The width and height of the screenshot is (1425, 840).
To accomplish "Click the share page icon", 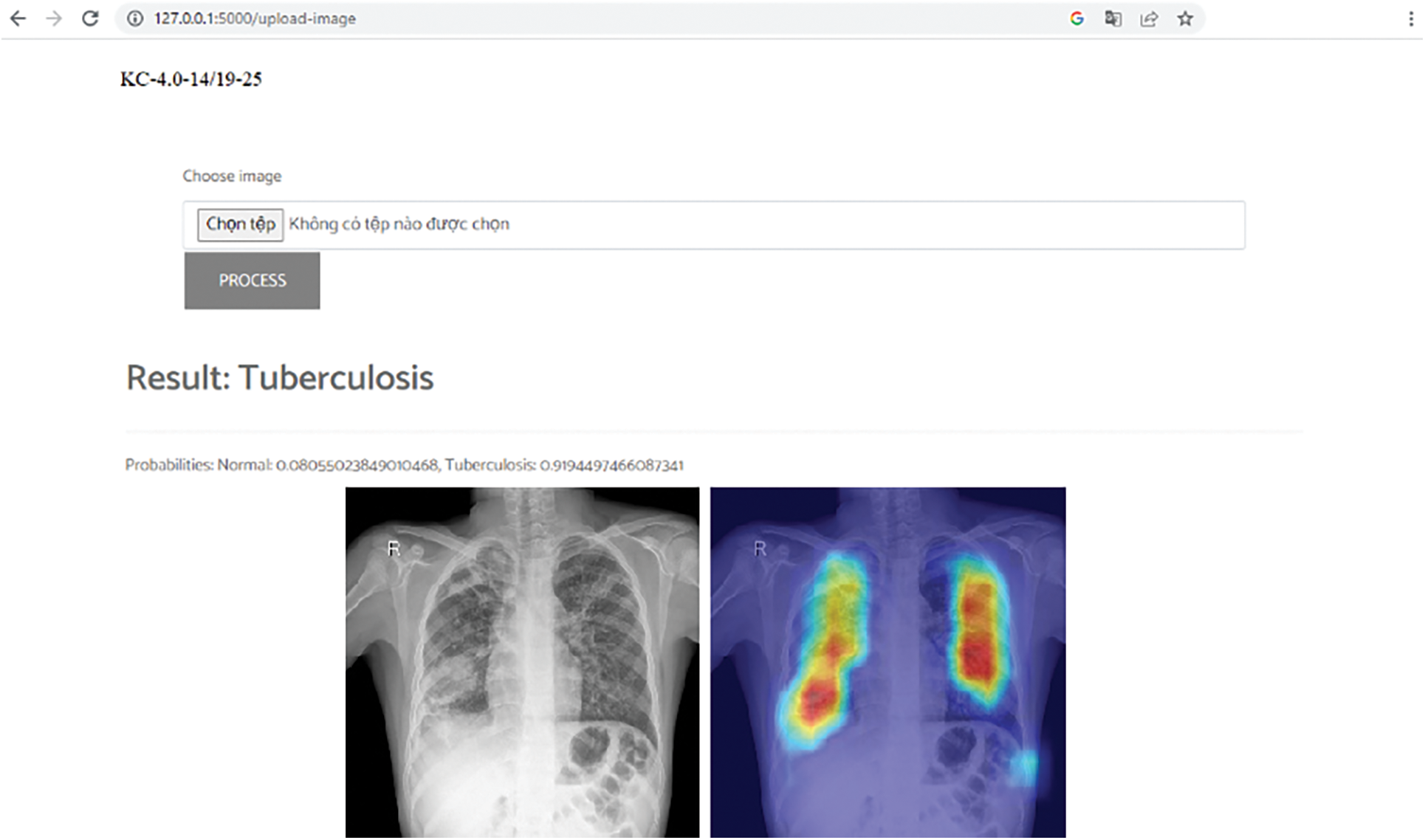I will pos(1149,18).
